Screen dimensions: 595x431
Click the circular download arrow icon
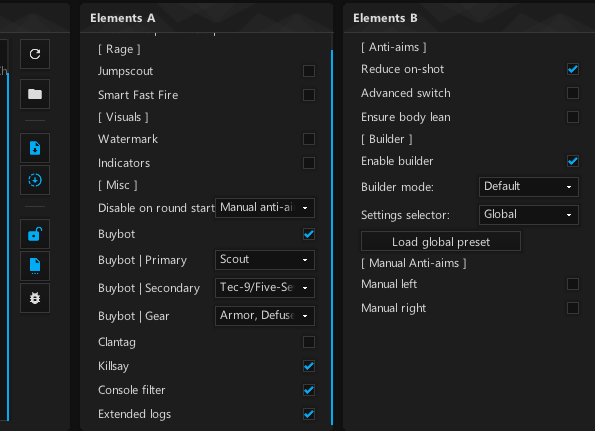[35, 180]
